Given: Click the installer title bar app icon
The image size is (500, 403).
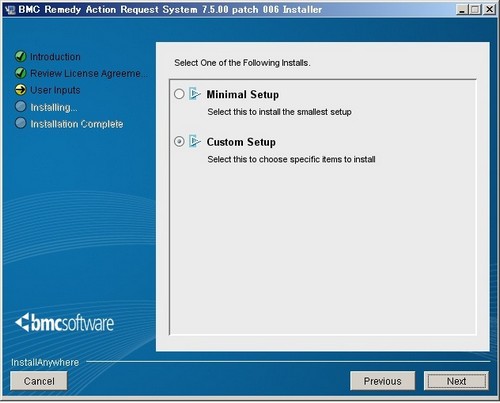Looking at the screenshot, I should coord(10,10).
